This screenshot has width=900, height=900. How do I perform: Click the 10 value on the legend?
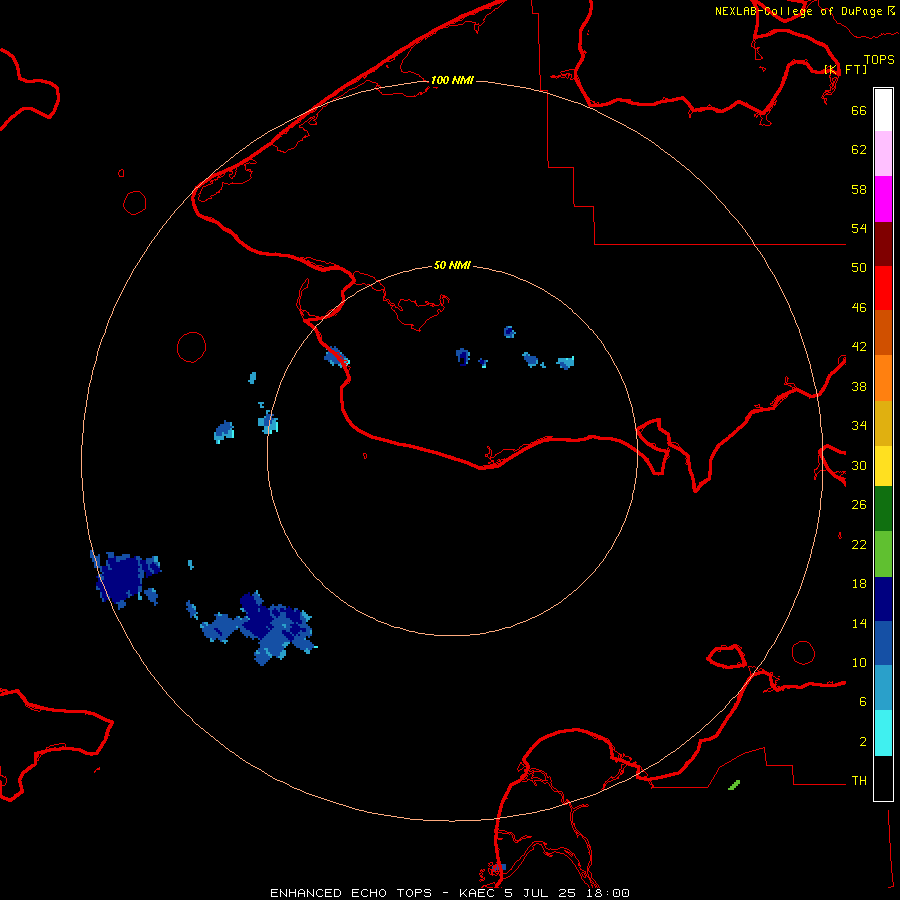point(859,662)
